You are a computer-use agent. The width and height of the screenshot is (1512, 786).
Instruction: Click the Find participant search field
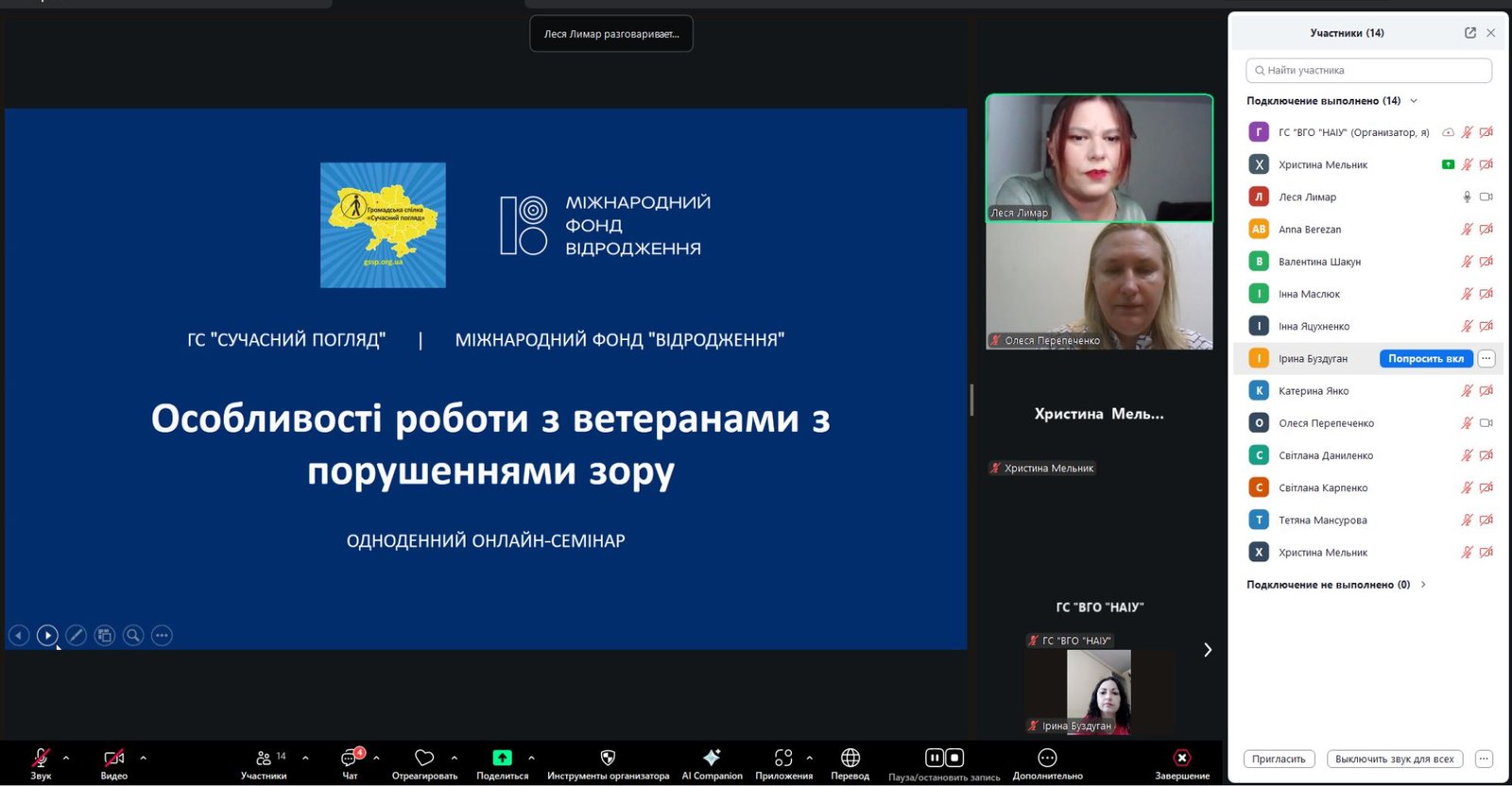click(x=1368, y=71)
